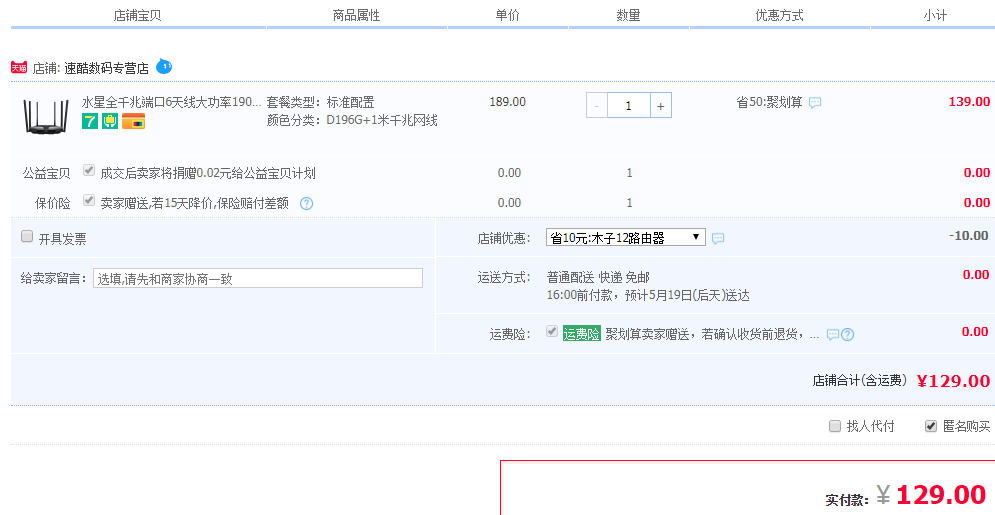Click the subtotal 139.00
This screenshot has width=995, height=515.
[x=969, y=101]
